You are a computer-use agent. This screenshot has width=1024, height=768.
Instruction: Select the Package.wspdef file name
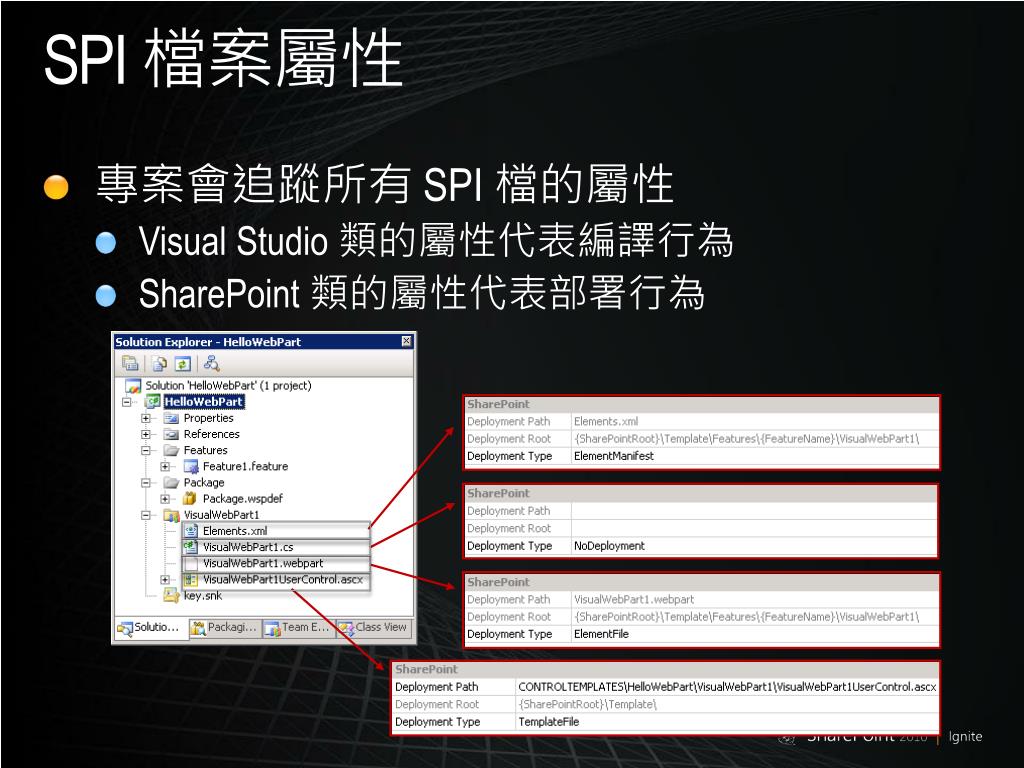click(x=243, y=498)
